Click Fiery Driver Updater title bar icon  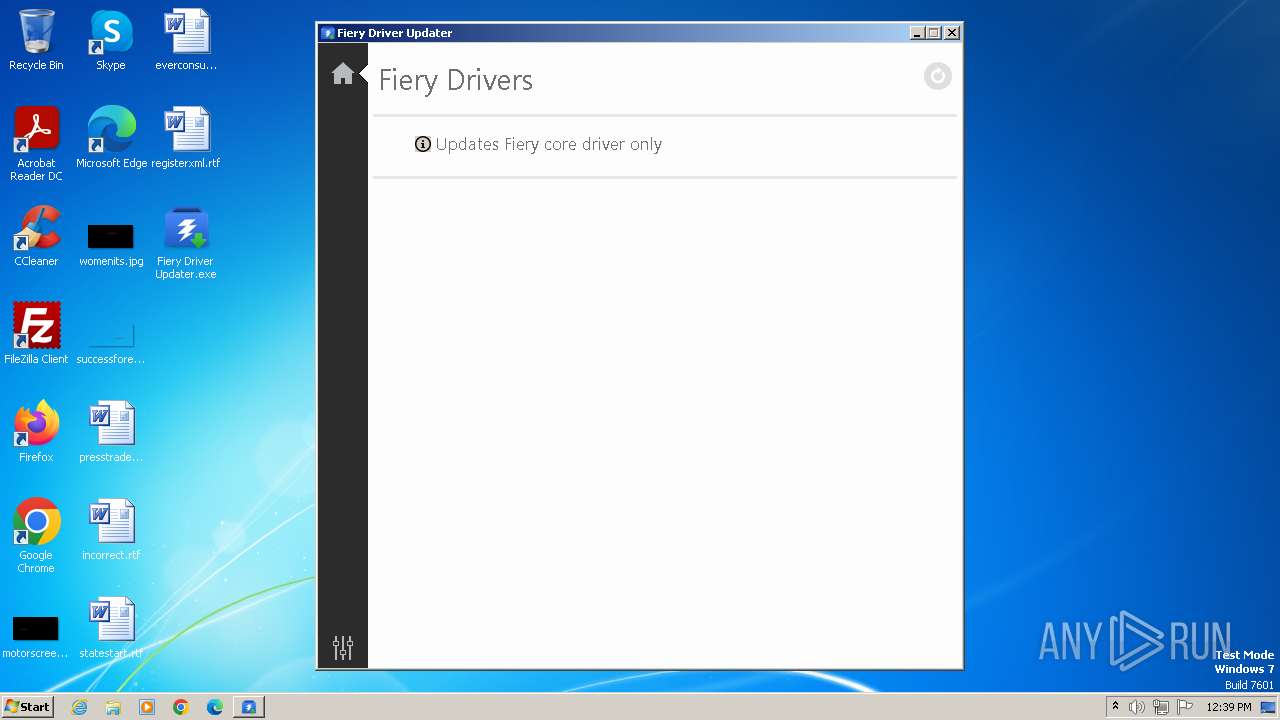pyautogui.click(x=327, y=33)
